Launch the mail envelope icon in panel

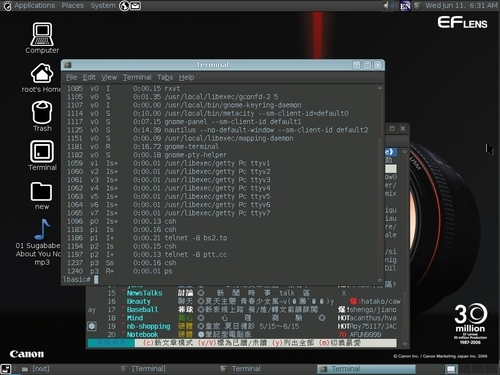(x=135, y=6)
